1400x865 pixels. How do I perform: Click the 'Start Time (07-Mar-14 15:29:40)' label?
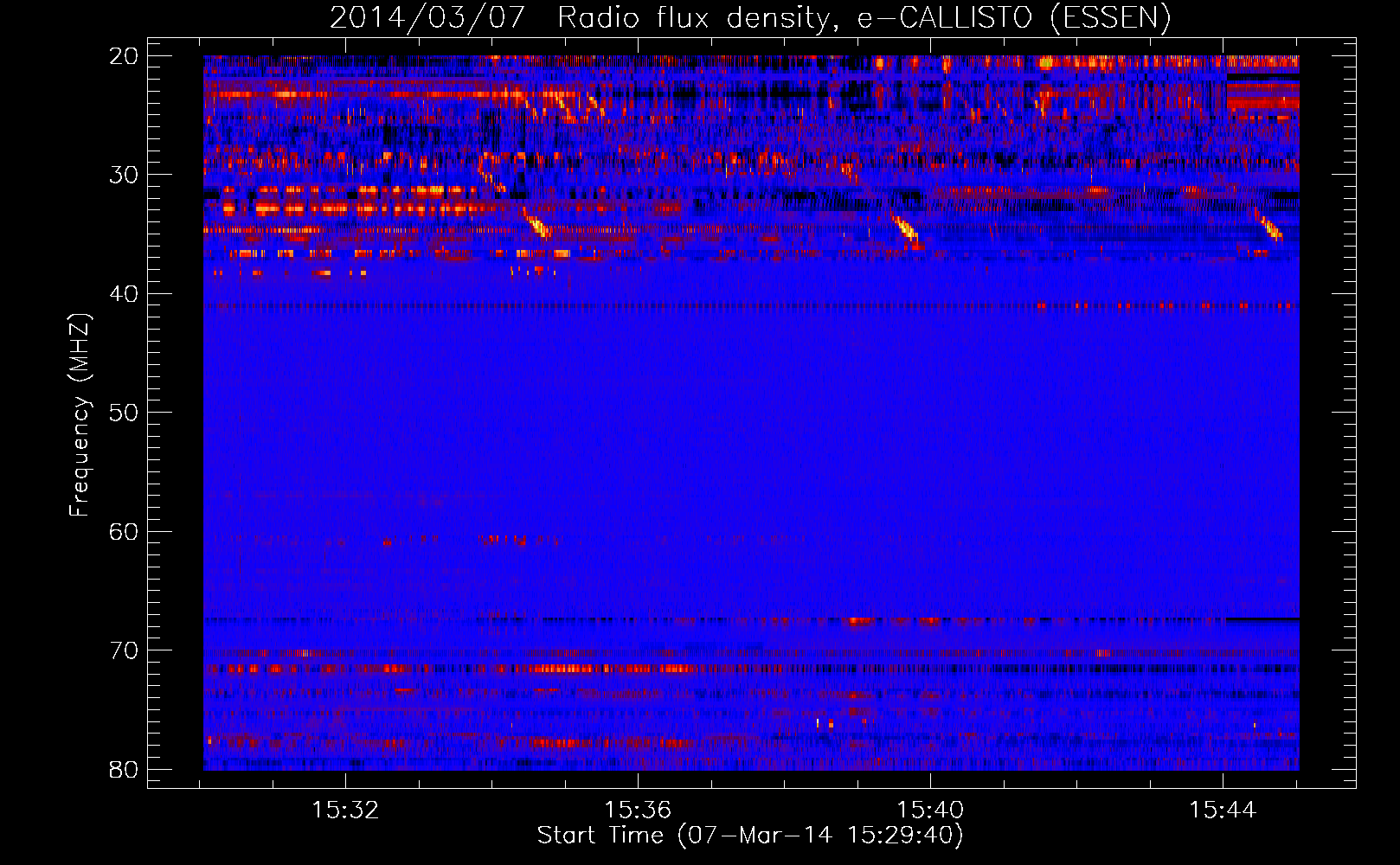(x=750, y=836)
